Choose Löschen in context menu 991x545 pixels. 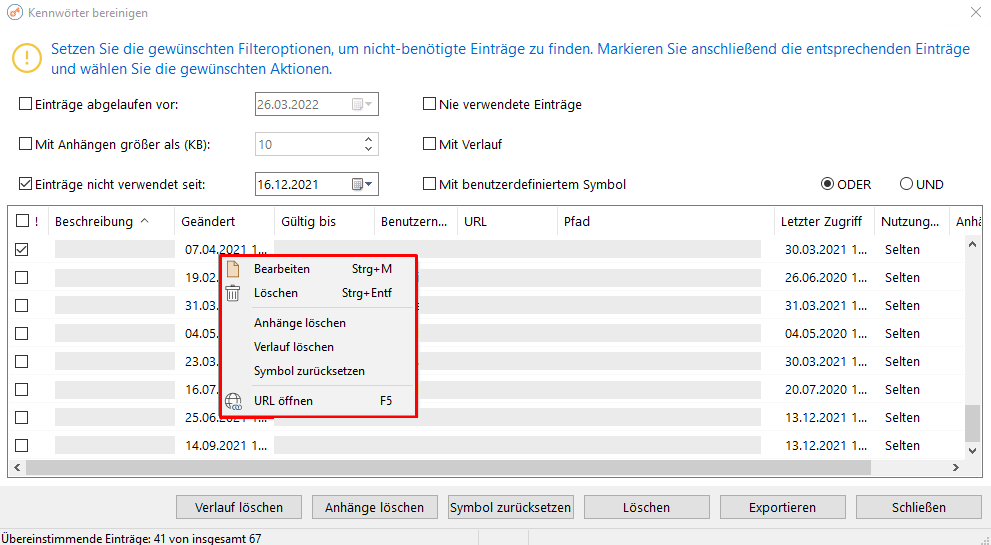click(x=319, y=293)
